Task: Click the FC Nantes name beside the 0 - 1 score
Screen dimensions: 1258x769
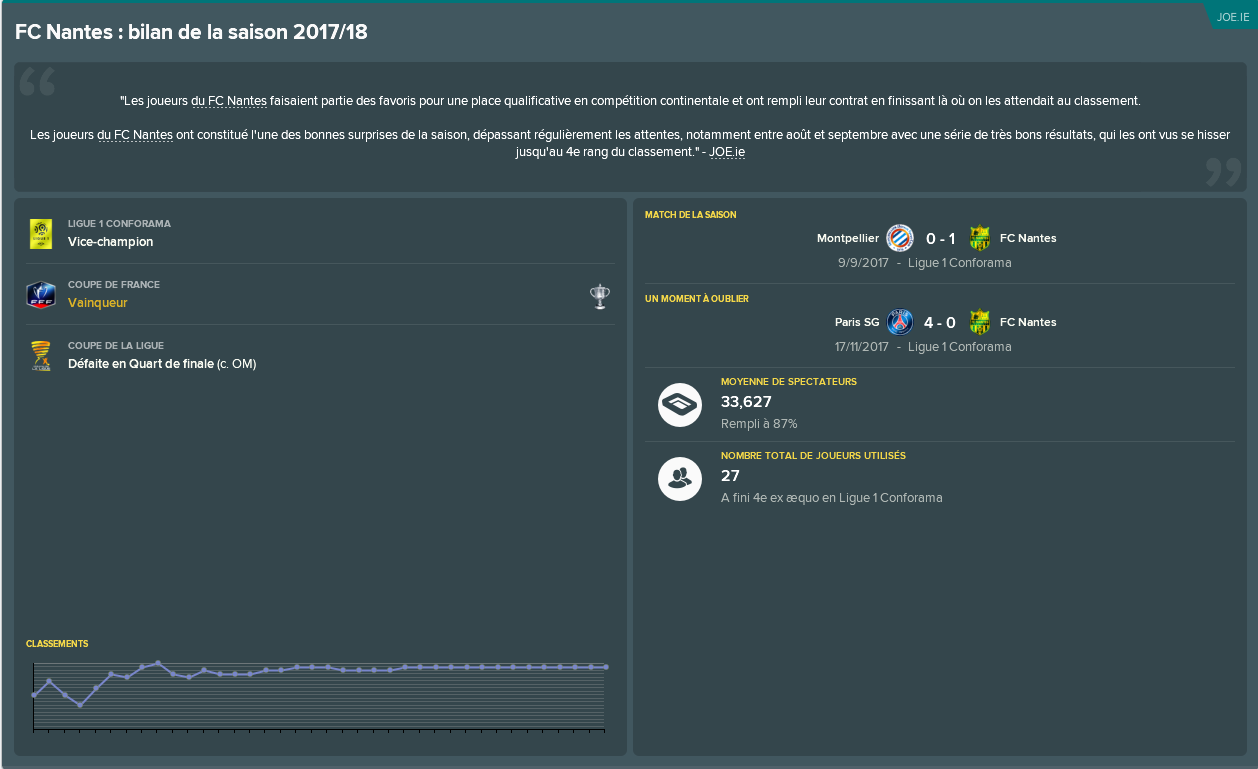Action: click(1028, 238)
